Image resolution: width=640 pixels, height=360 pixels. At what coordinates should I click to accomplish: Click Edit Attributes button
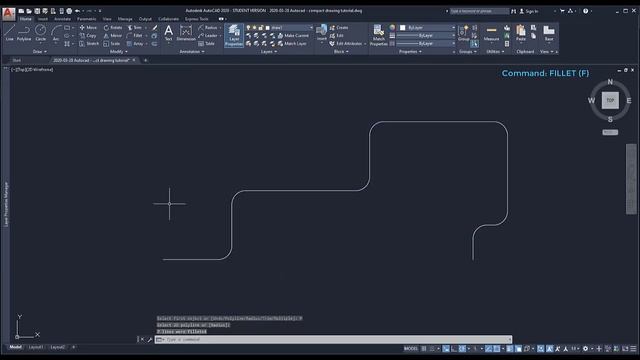tap(346, 43)
